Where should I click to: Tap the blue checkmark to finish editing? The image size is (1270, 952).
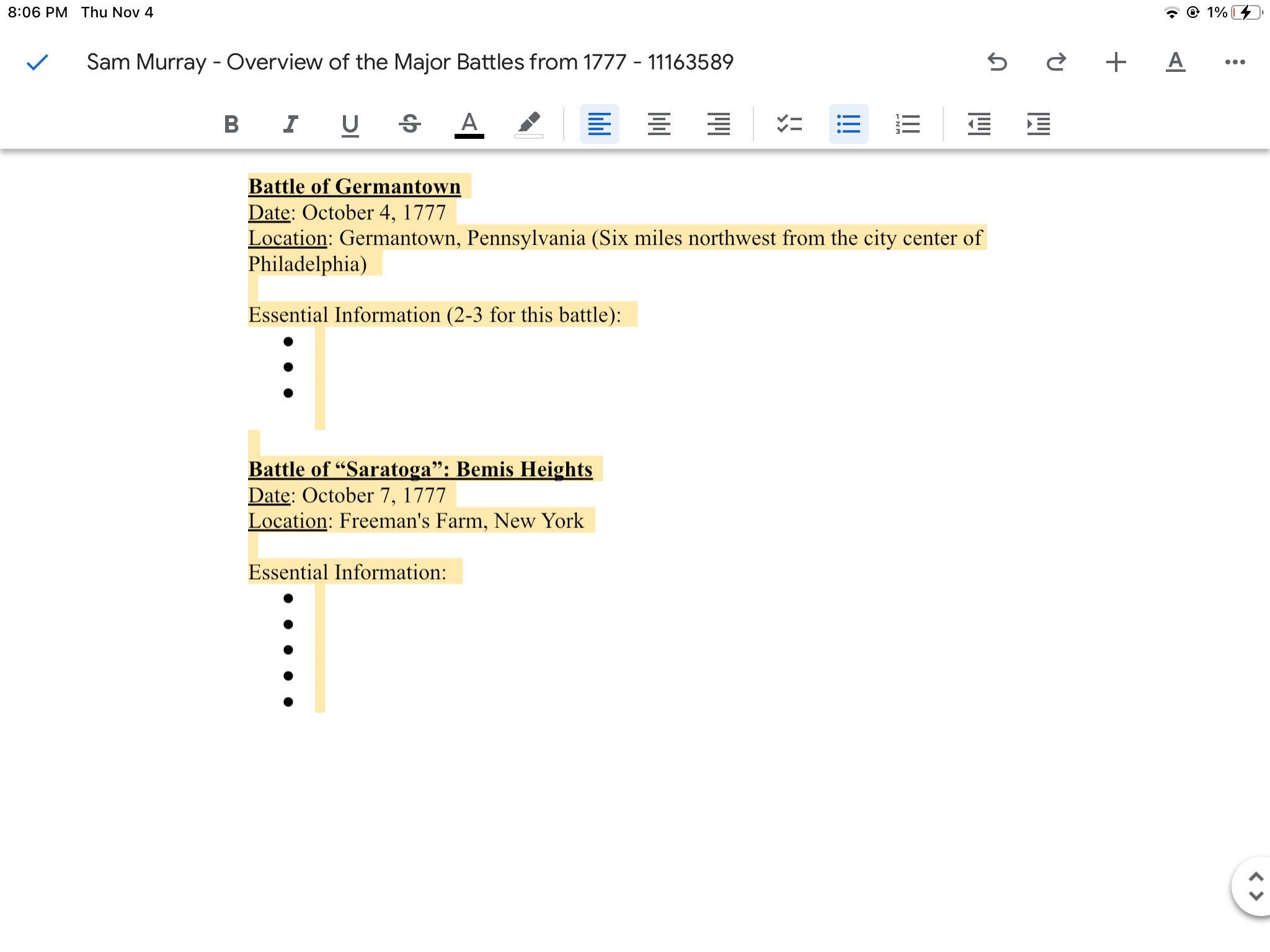coord(37,62)
